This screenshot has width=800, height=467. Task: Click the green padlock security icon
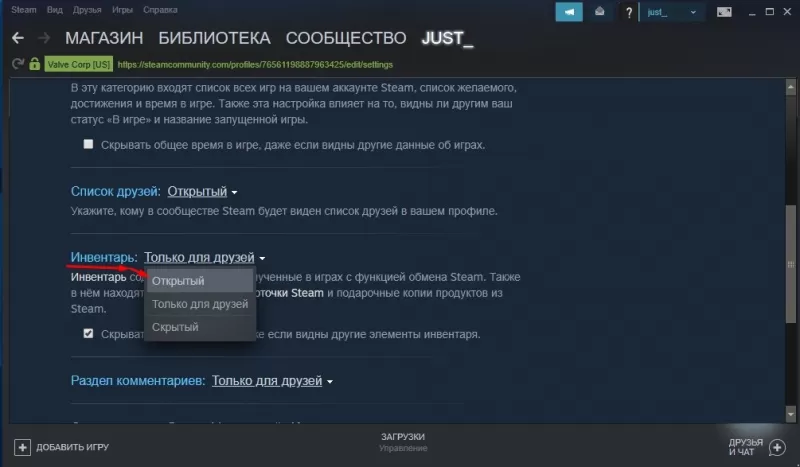pyautogui.click(x=34, y=64)
